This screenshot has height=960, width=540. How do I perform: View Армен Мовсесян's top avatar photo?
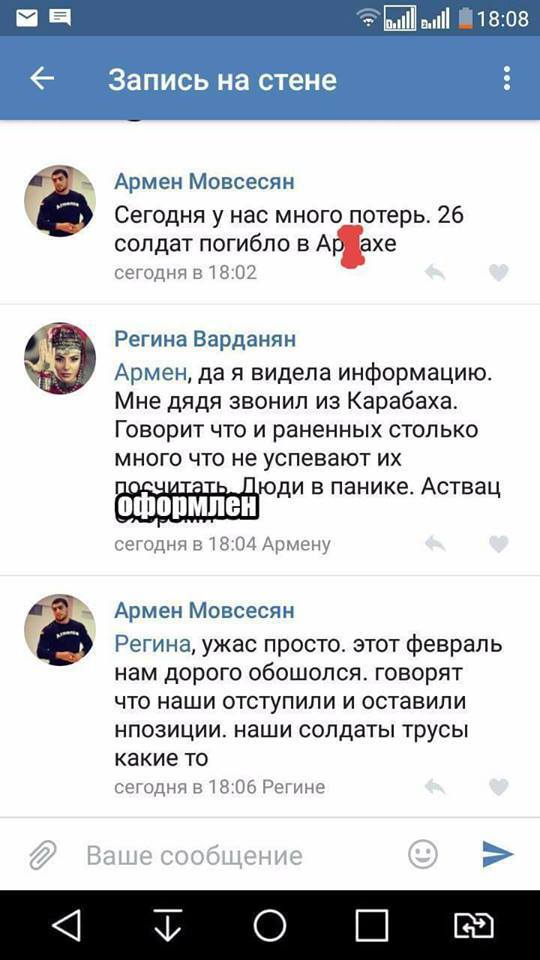(60, 201)
